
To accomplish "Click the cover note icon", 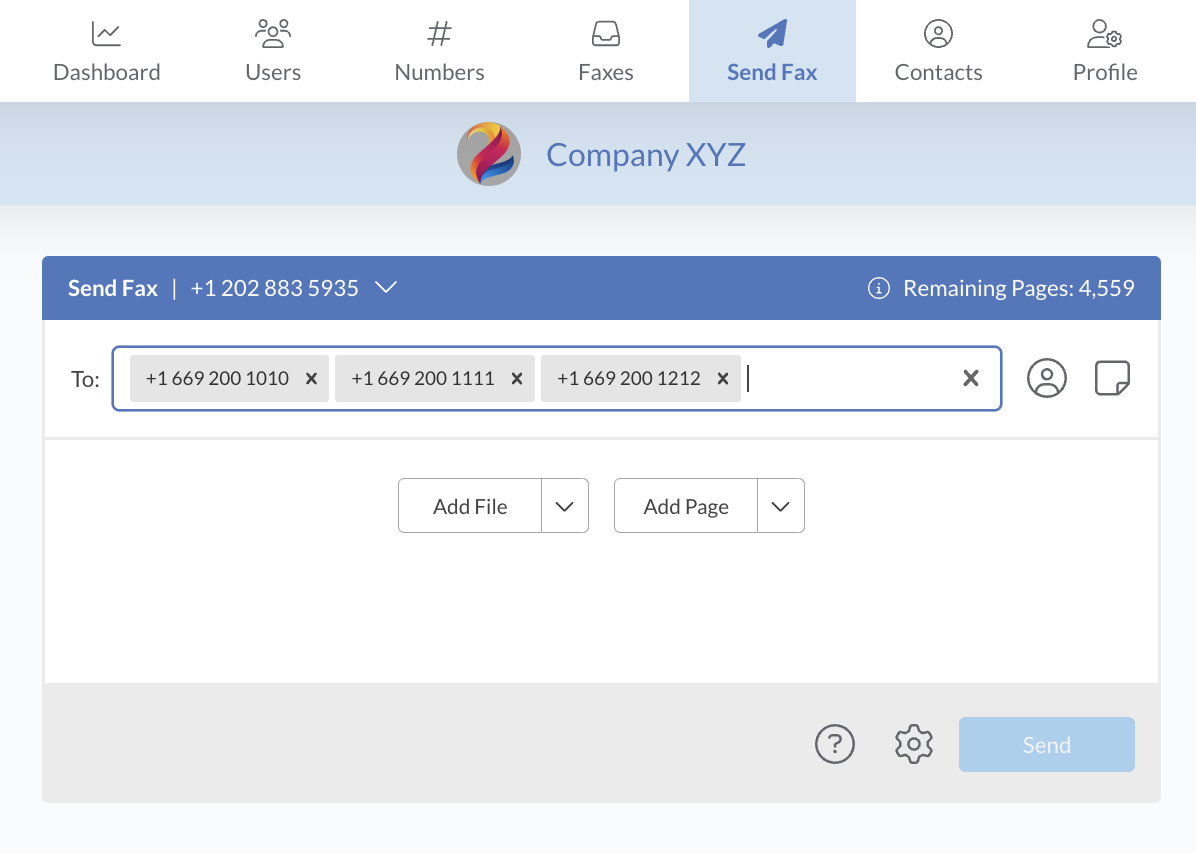I will tap(1112, 378).
